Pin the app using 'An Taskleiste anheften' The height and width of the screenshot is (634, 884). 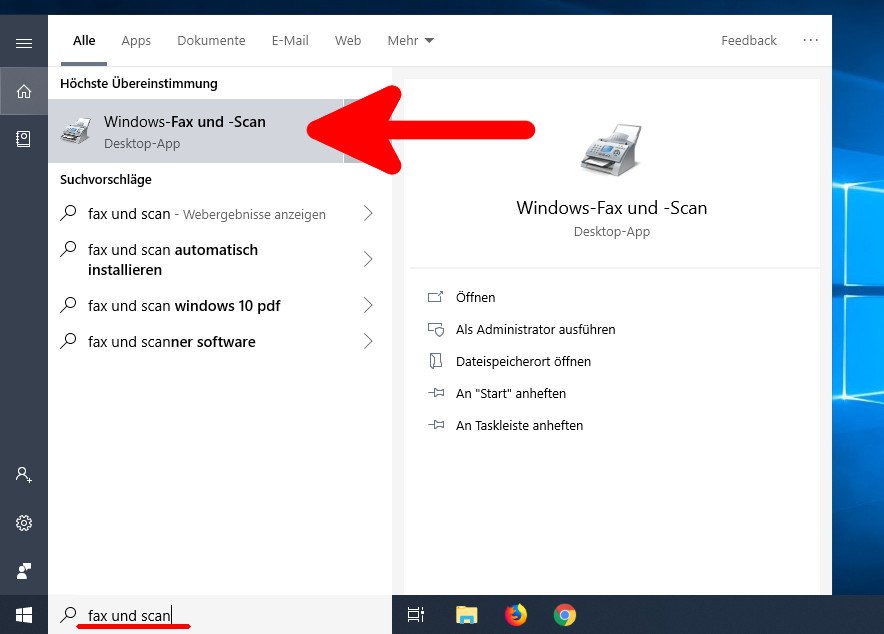519,425
